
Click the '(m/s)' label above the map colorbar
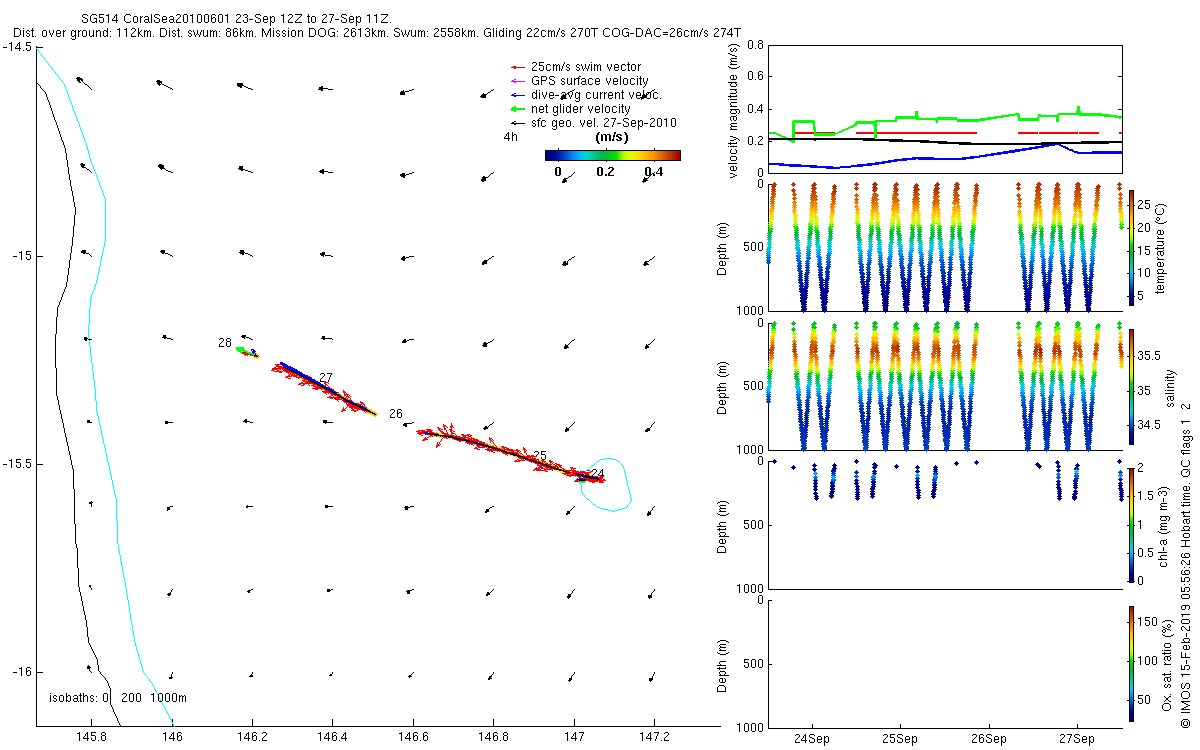tap(611, 137)
